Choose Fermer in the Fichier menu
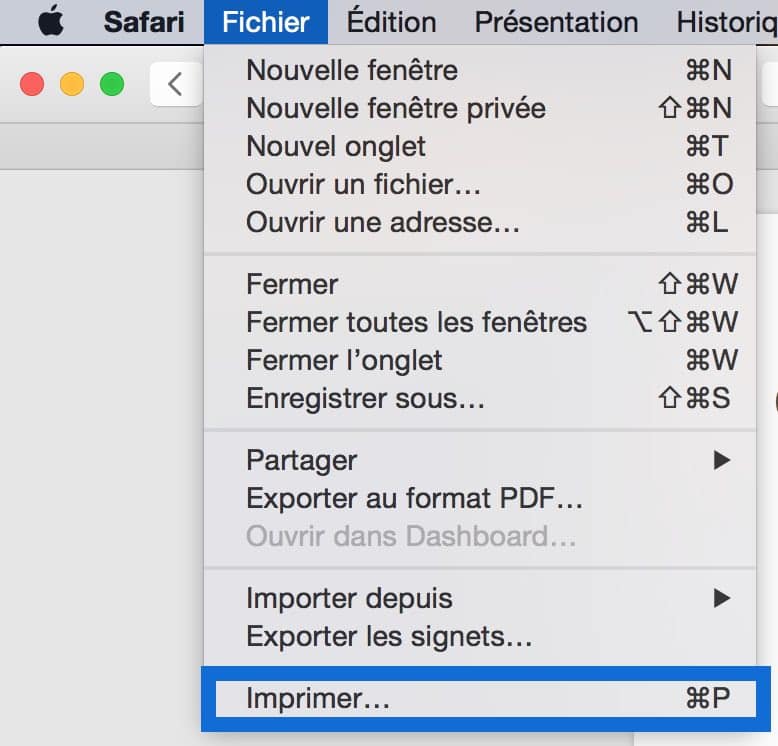The image size is (778, 746). [480, 284]
